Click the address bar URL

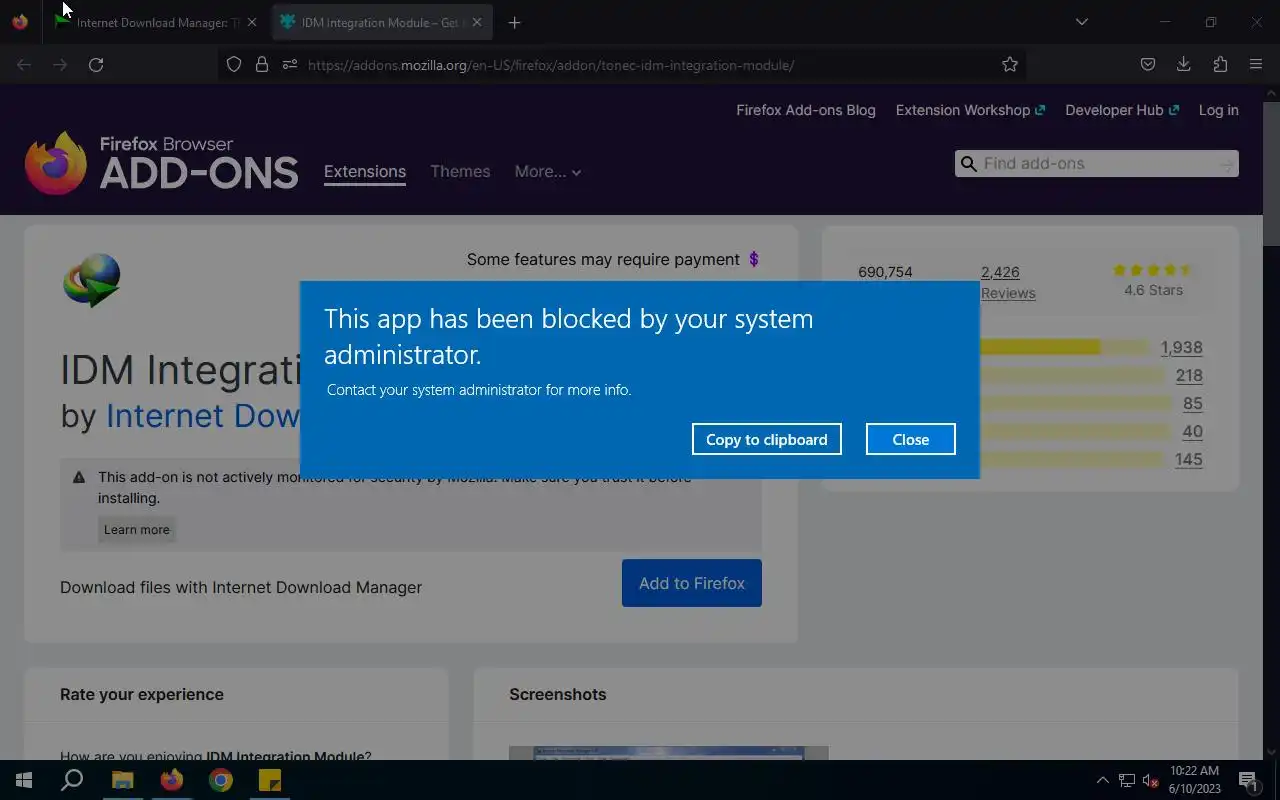[551, 65]
